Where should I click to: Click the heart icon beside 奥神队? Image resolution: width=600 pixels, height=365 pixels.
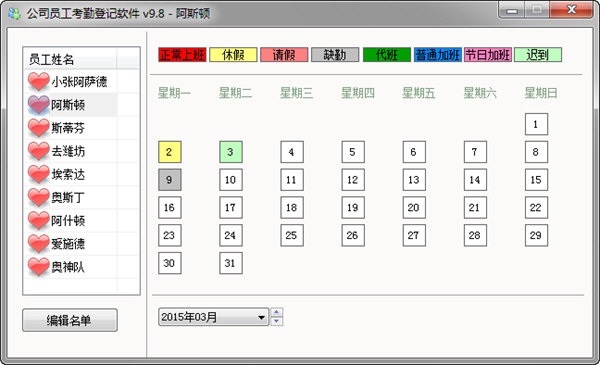click(39, 267)
